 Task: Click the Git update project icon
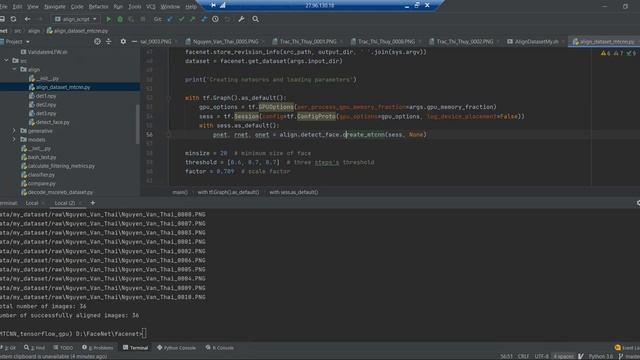170,19
